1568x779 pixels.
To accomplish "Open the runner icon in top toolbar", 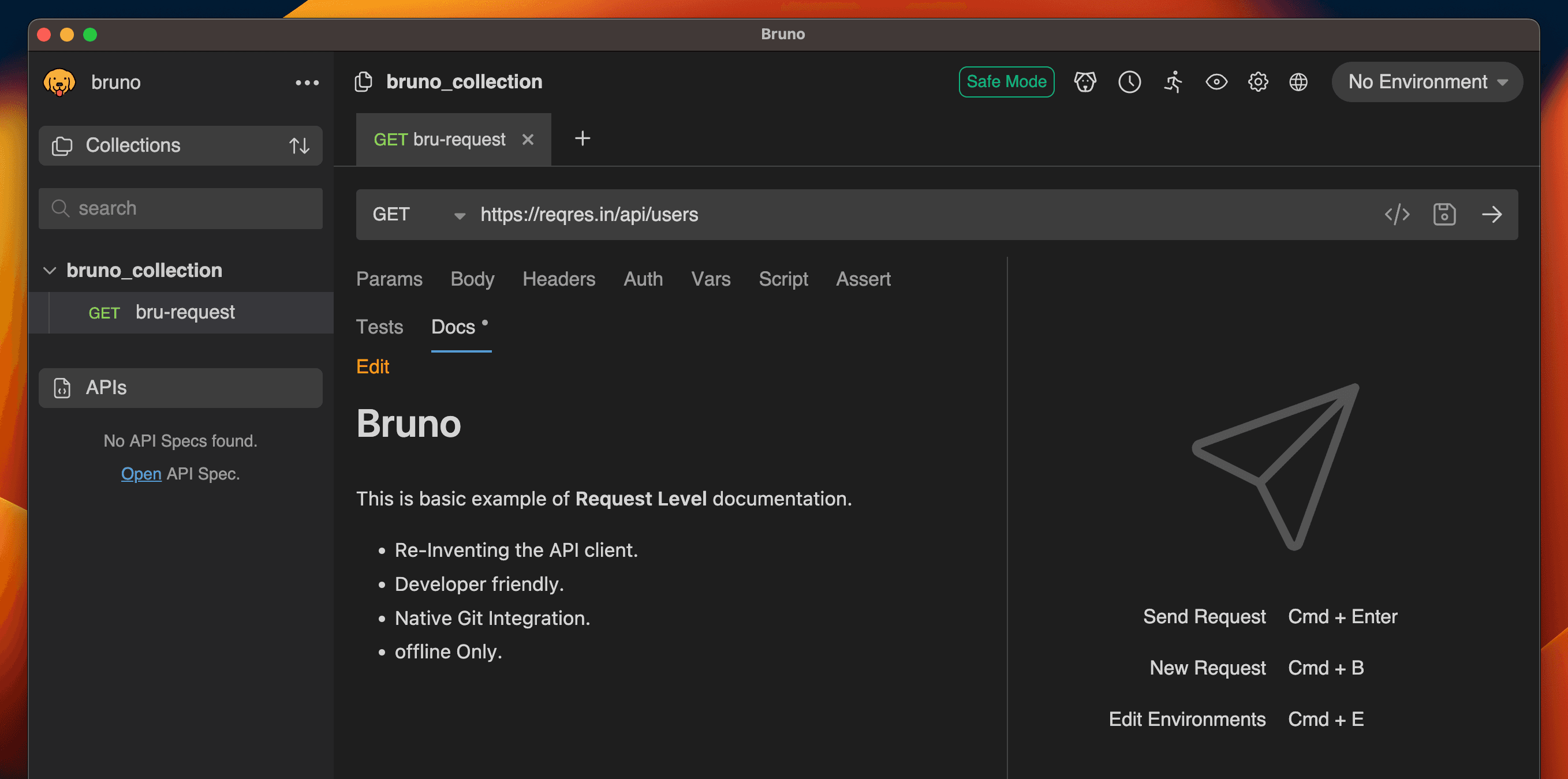I will [x=1173, y=81].
